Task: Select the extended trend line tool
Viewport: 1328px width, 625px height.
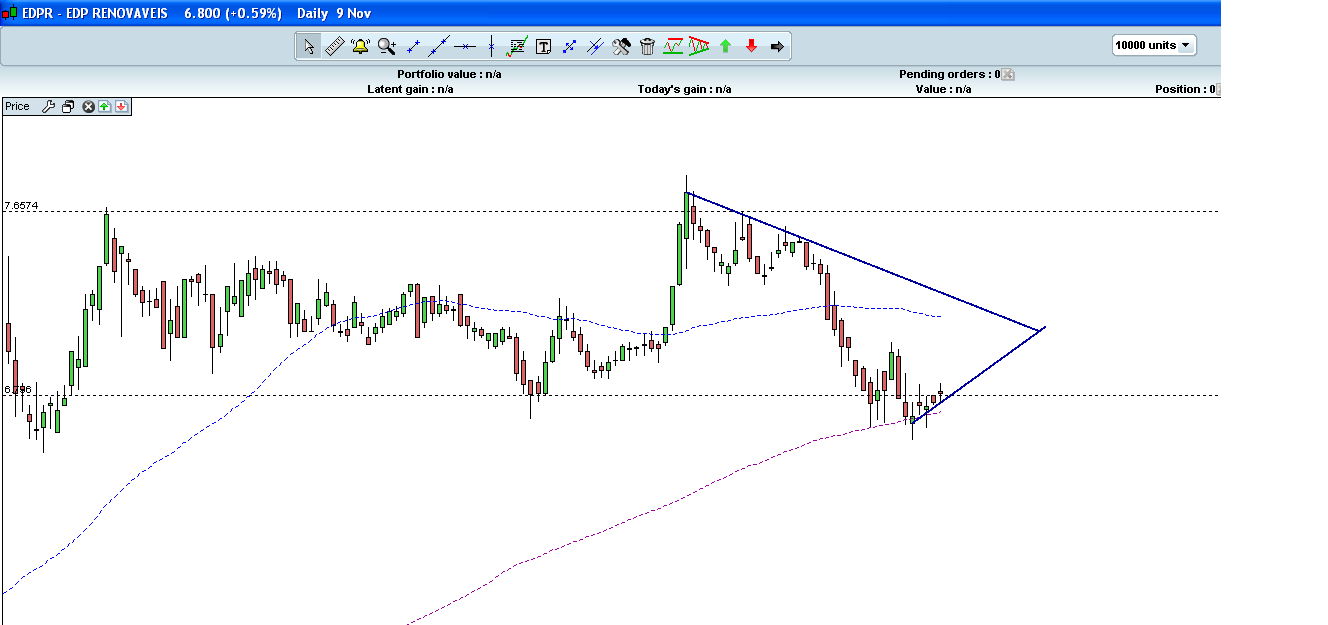Action: 439,46
